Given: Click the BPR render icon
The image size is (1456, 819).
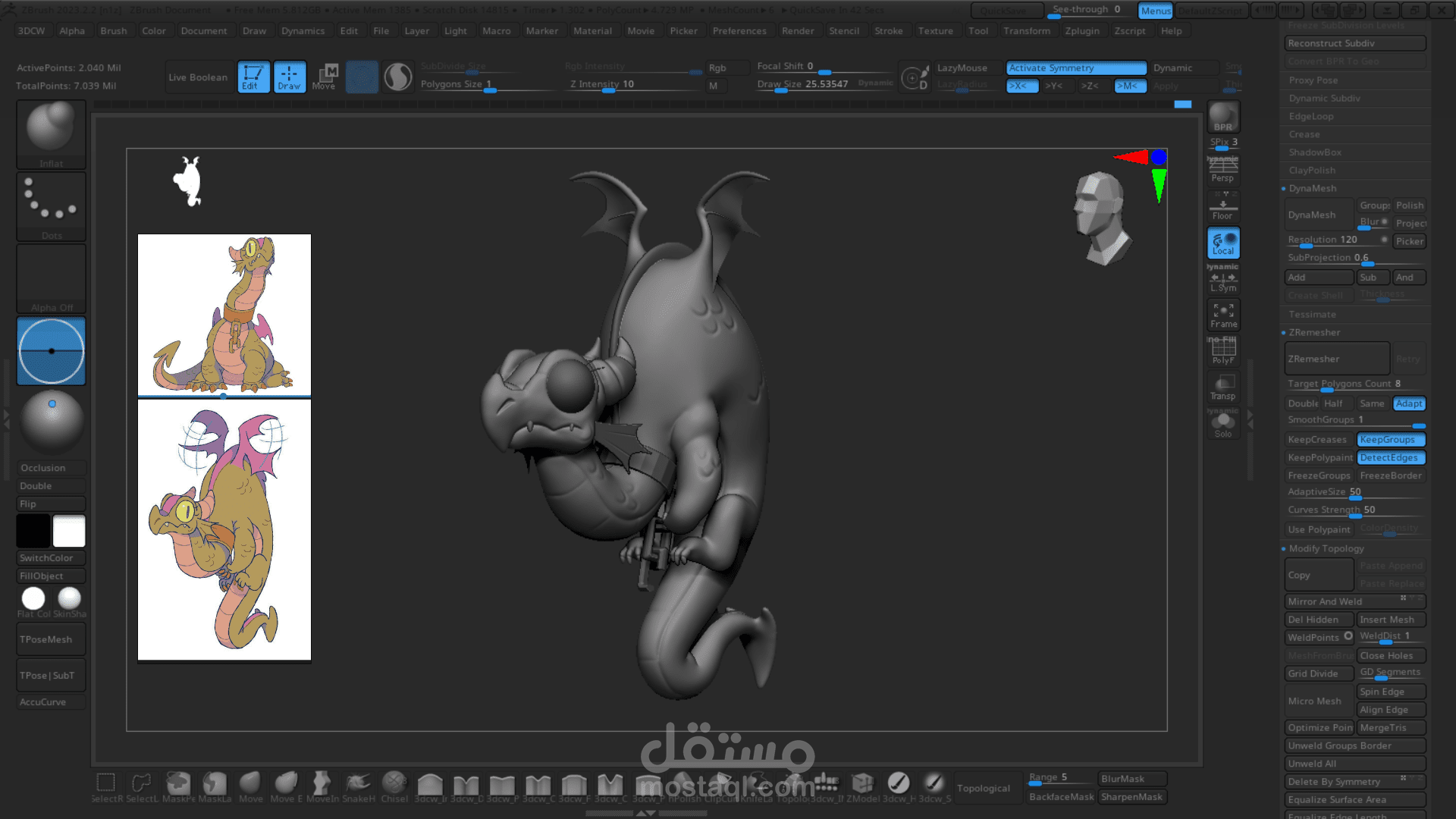Looking at the screenshot, I should (x=1222, y=117).
